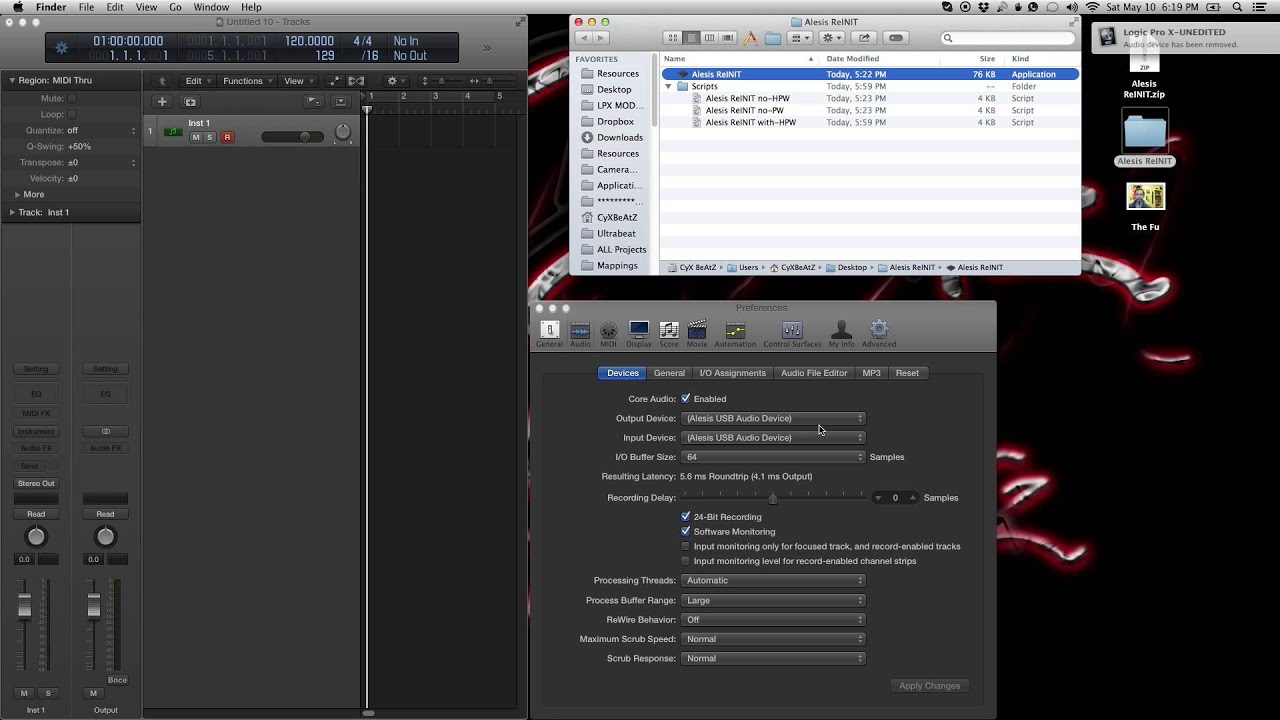Click the green instrument icon on Inst 1

coord(174,131)
